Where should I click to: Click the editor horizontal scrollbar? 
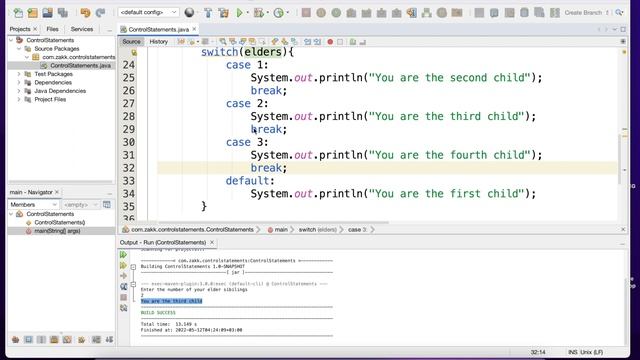(x=273, y=223)
